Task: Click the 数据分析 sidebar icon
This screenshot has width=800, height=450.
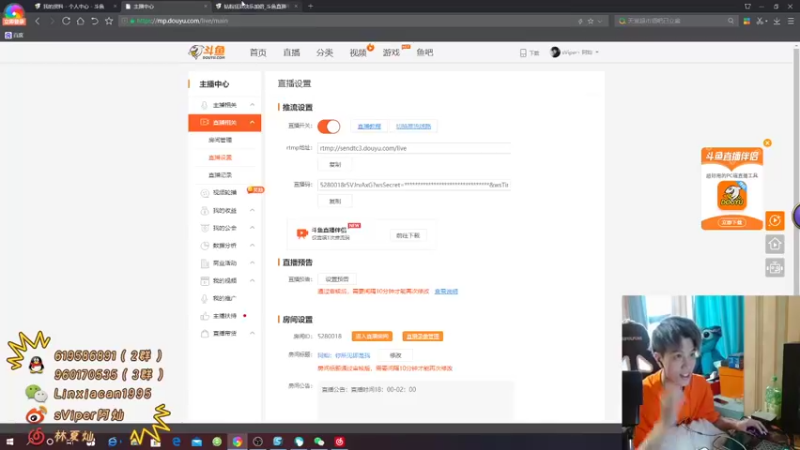Action: point(205,245)
